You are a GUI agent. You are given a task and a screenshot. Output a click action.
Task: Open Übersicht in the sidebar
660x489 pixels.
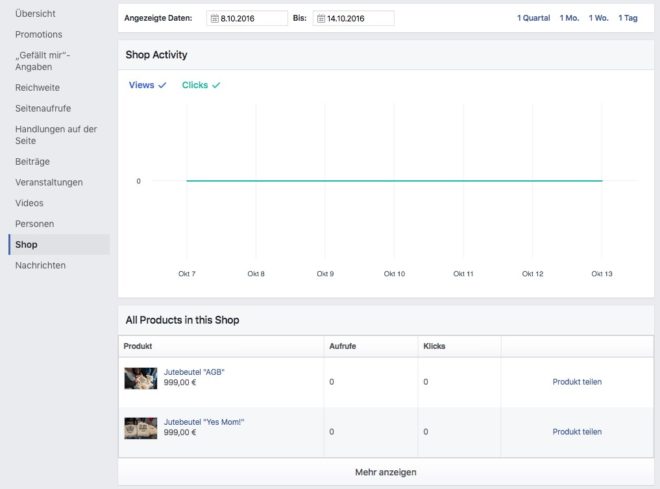35,13
